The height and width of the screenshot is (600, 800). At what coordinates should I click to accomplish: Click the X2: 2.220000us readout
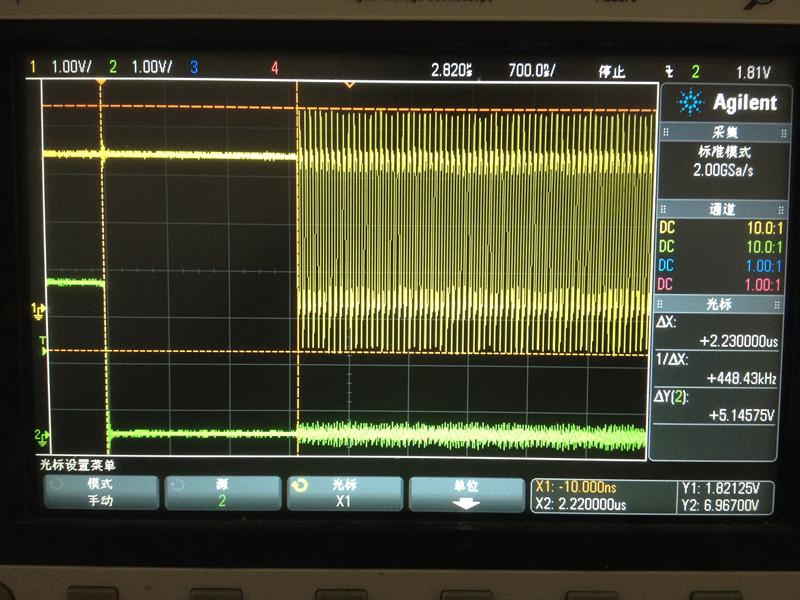point(581,505)
